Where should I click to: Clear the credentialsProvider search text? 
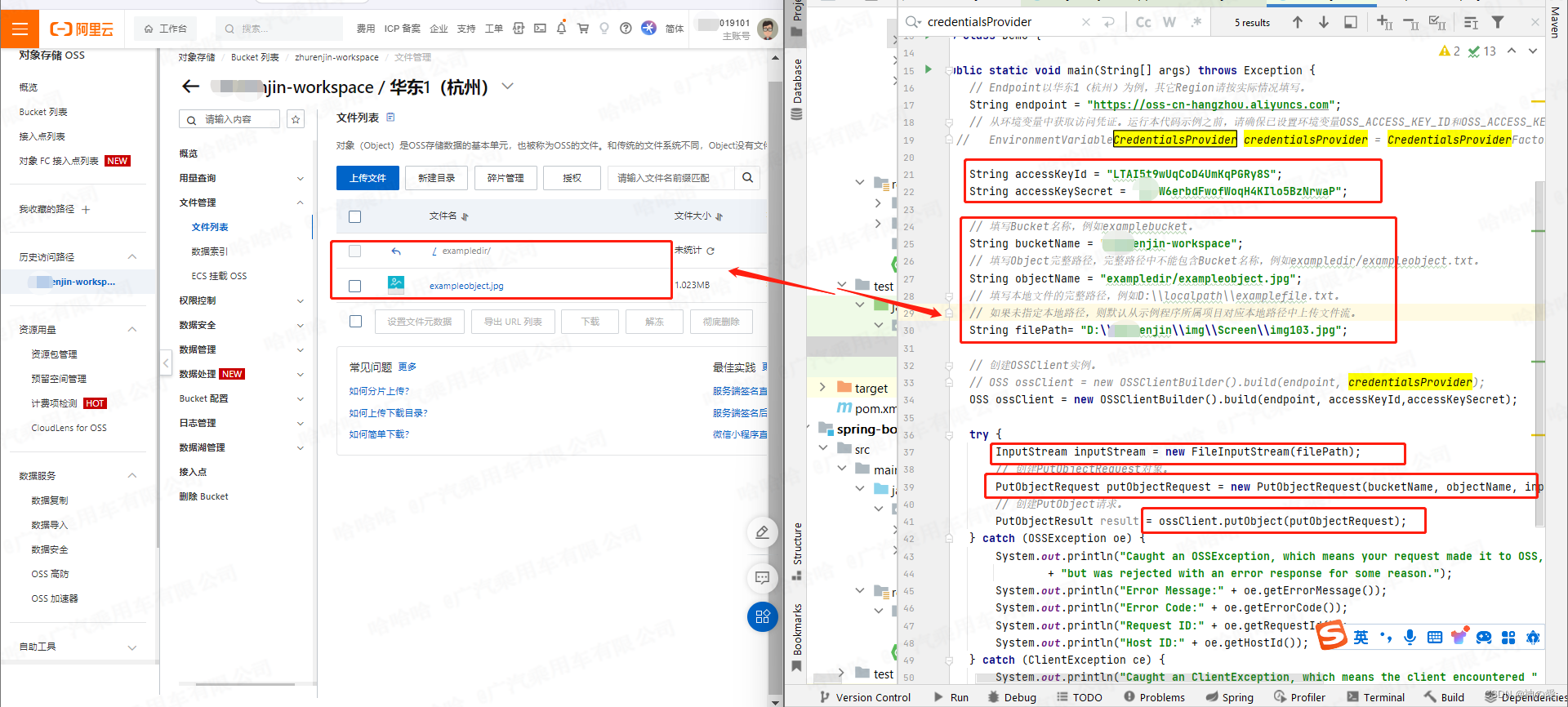1086,22
